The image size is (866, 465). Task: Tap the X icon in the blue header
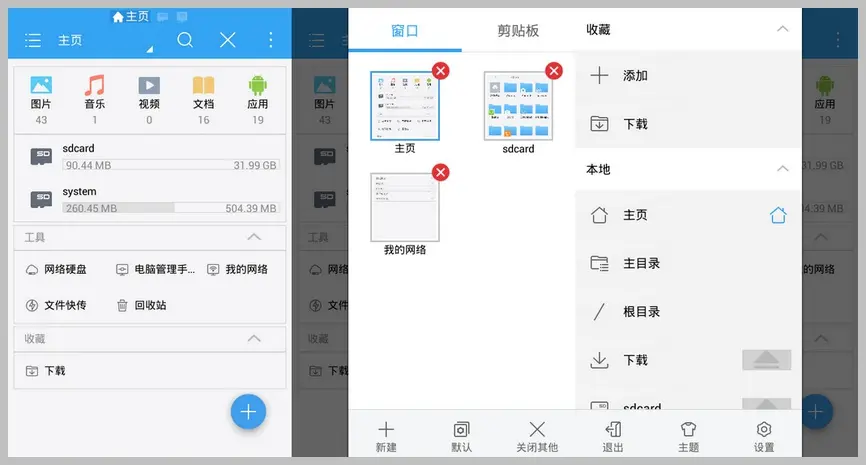228,40
